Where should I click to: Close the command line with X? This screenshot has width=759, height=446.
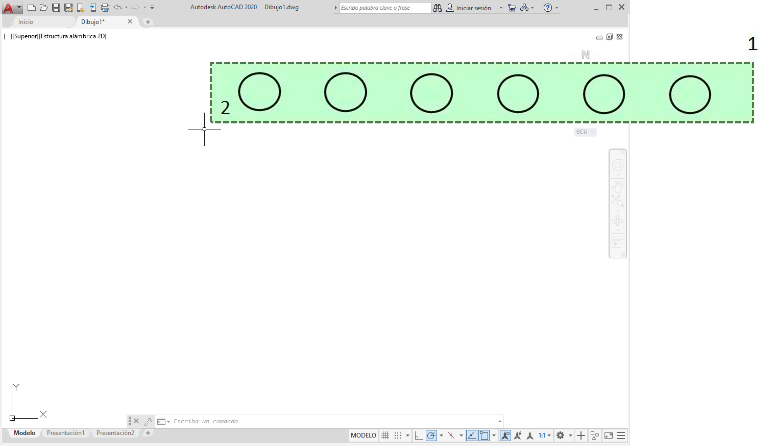[137, 421]
